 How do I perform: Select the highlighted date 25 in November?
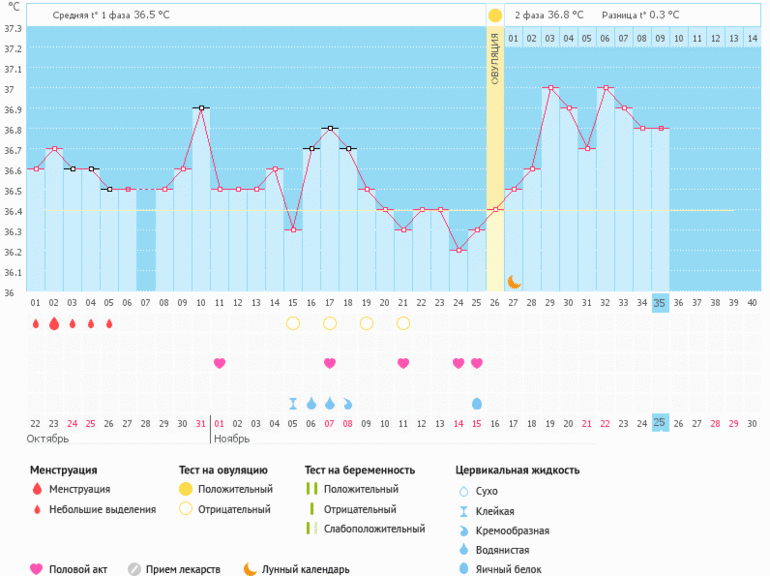[x=660, y=423]
